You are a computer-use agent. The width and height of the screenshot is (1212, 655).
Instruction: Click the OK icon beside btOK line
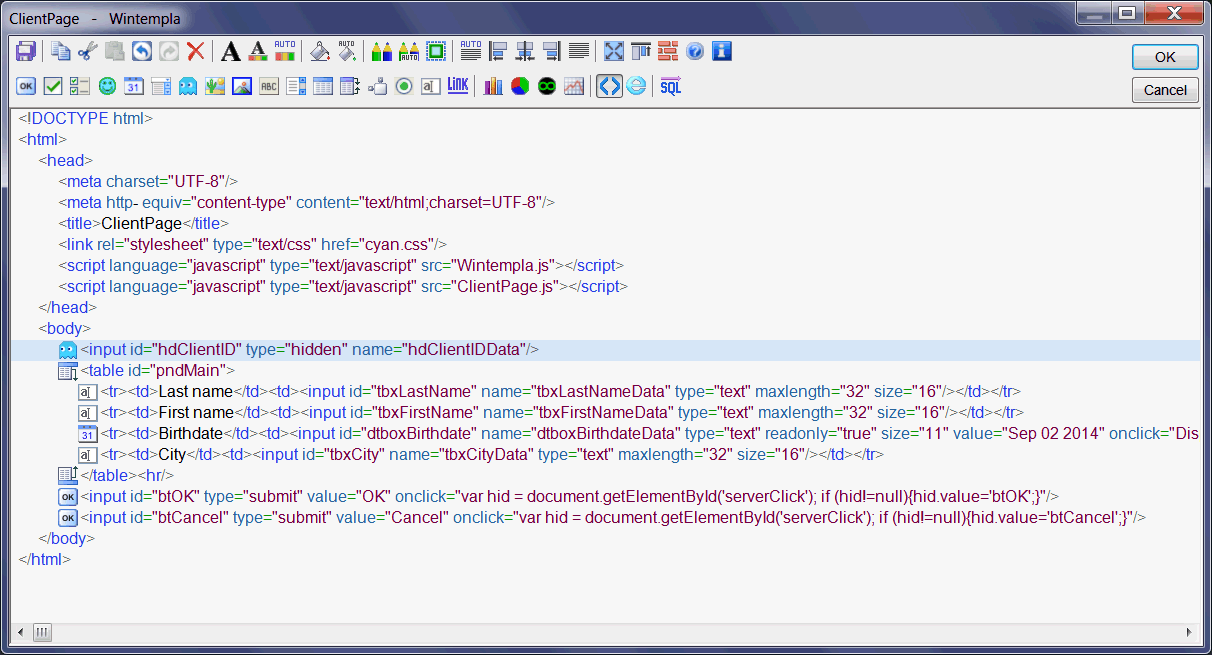67,497
